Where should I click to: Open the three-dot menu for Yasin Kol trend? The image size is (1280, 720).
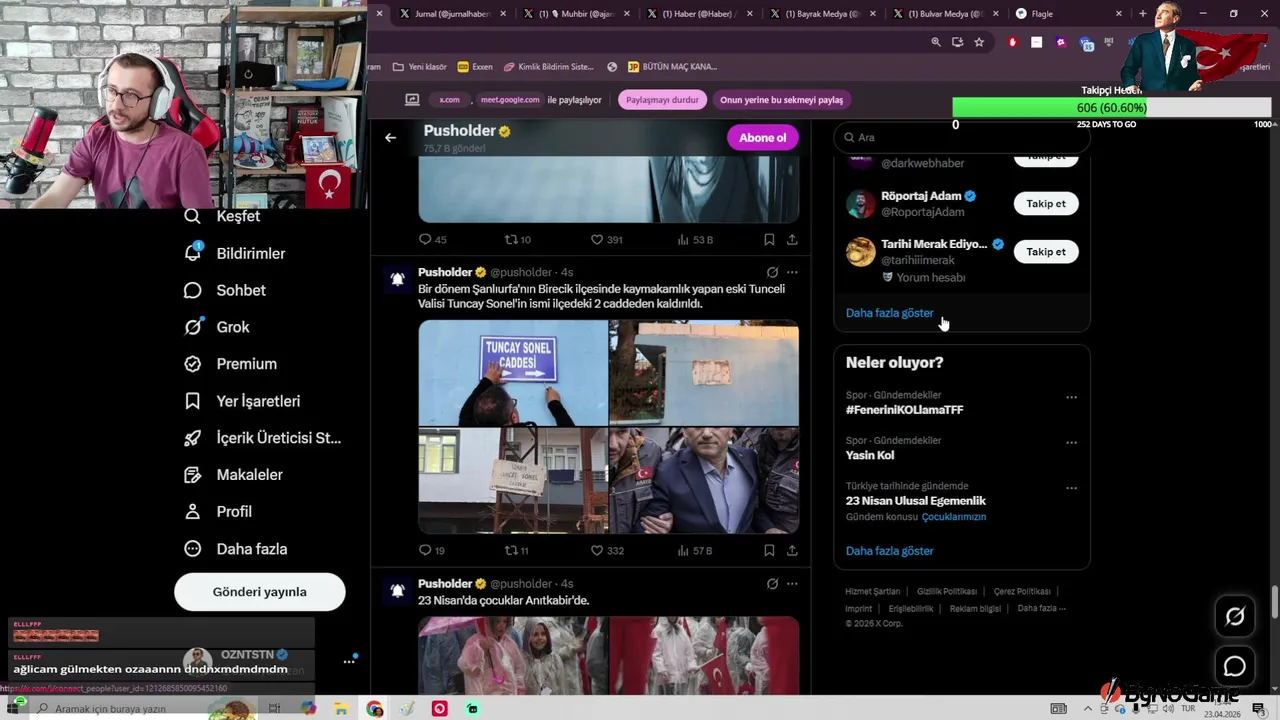(1071, 442)
